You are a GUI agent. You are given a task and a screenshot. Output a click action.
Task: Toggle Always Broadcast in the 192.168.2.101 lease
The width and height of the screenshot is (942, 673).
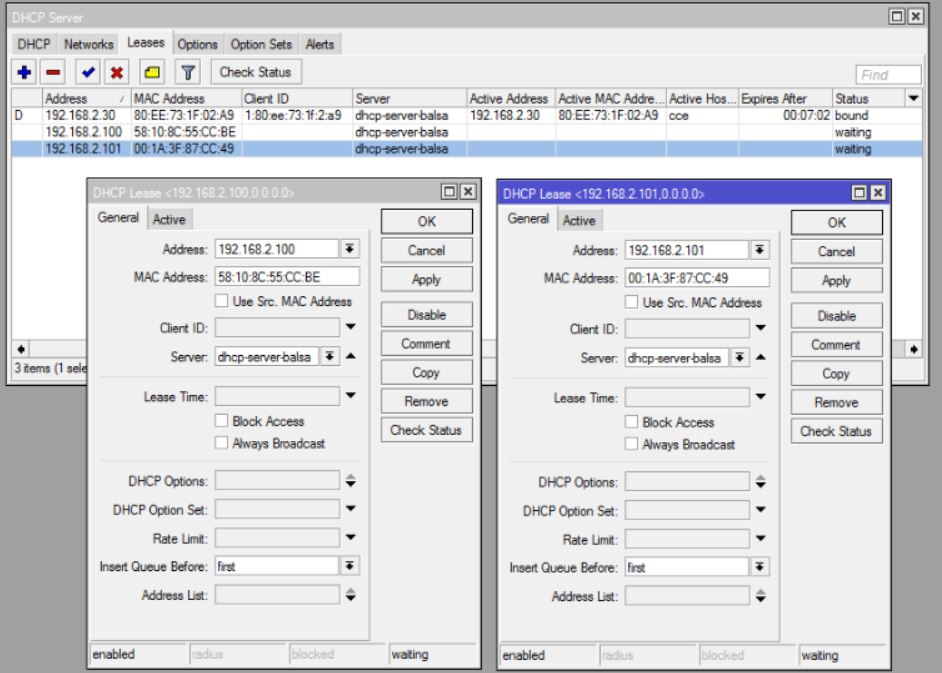(632, 444)
